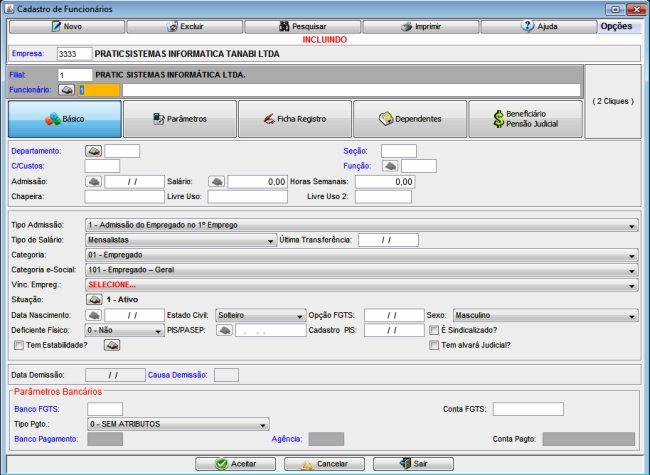Open the Tipo Pgto. dropdown
Image resolution: width=650 pixels, height=475 pixels.
[x=178, y=424]
